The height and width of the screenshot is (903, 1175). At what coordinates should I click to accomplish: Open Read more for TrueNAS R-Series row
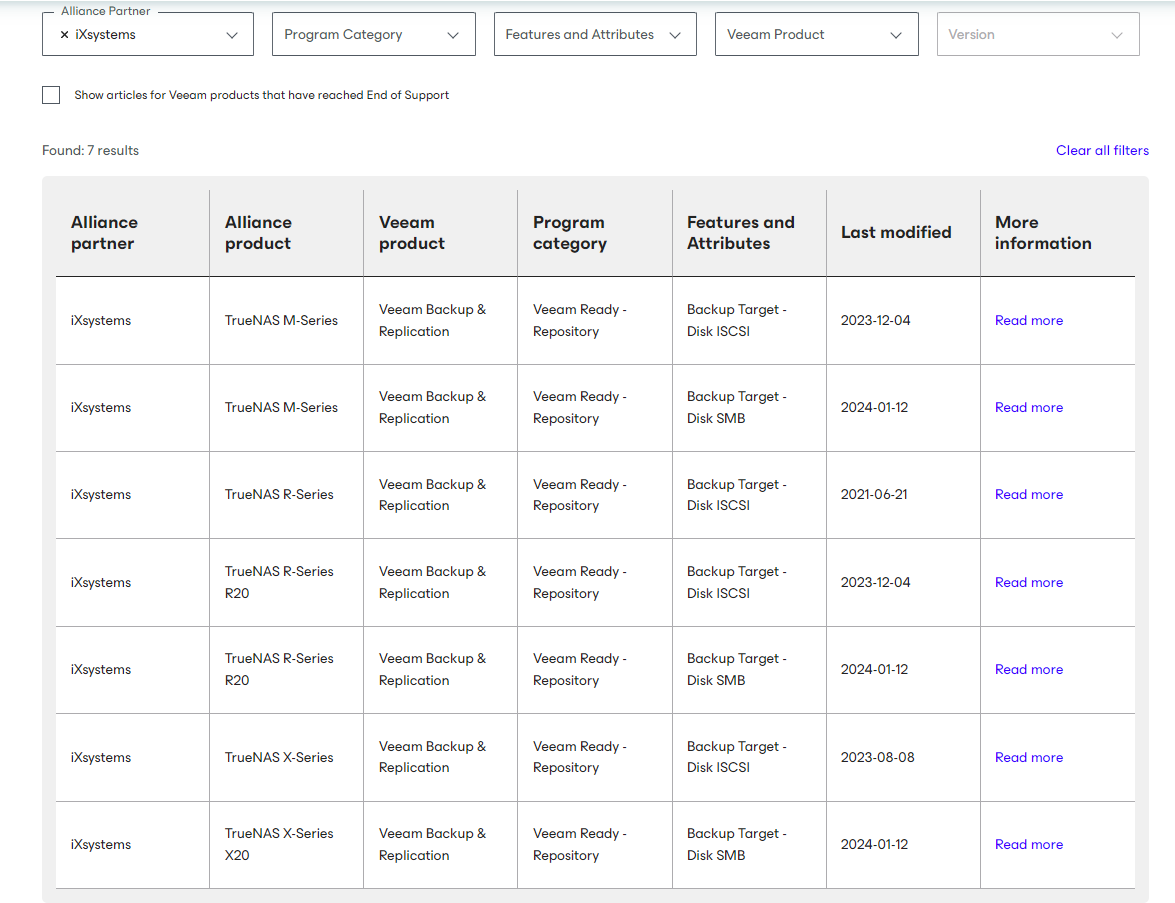tap(1028, 494)
